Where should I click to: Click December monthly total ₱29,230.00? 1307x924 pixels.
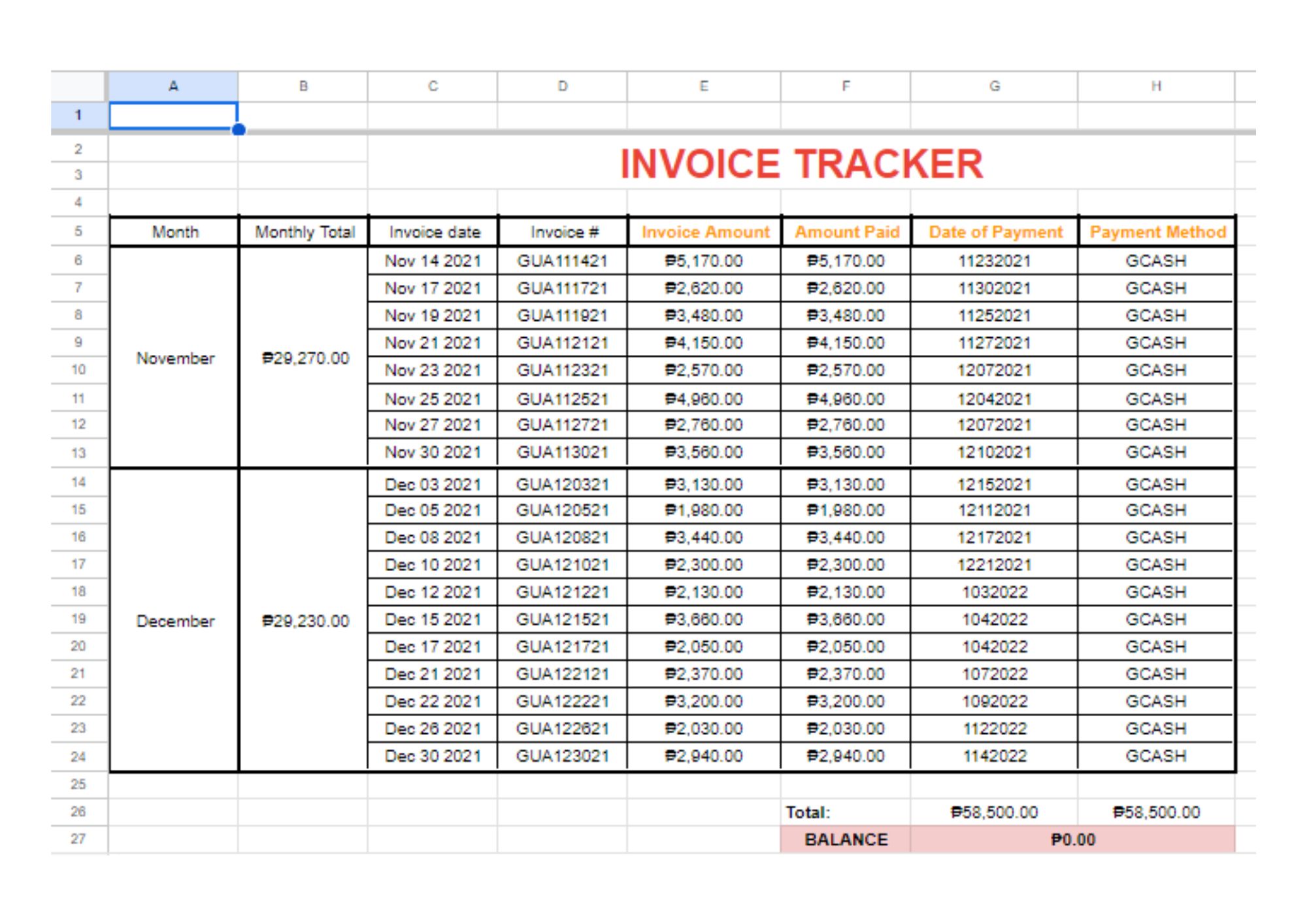[x=305, y=621]
